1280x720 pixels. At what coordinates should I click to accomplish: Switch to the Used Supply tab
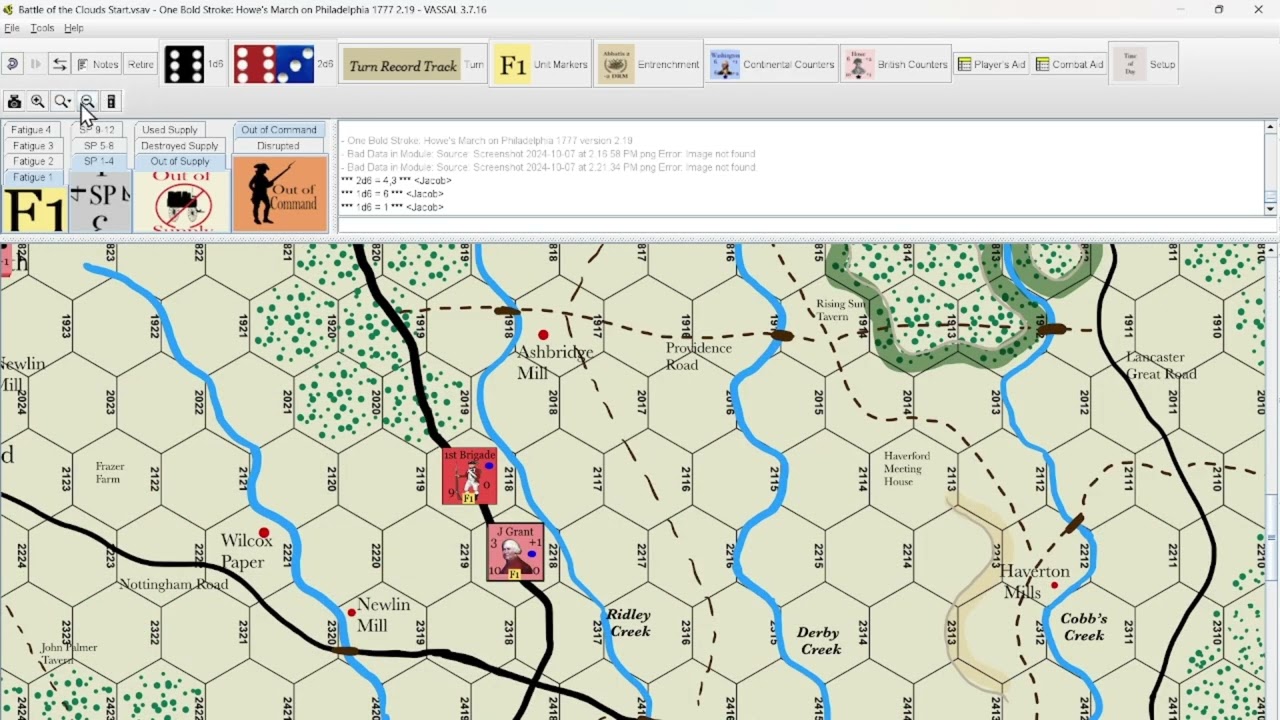tap(169, 129)
